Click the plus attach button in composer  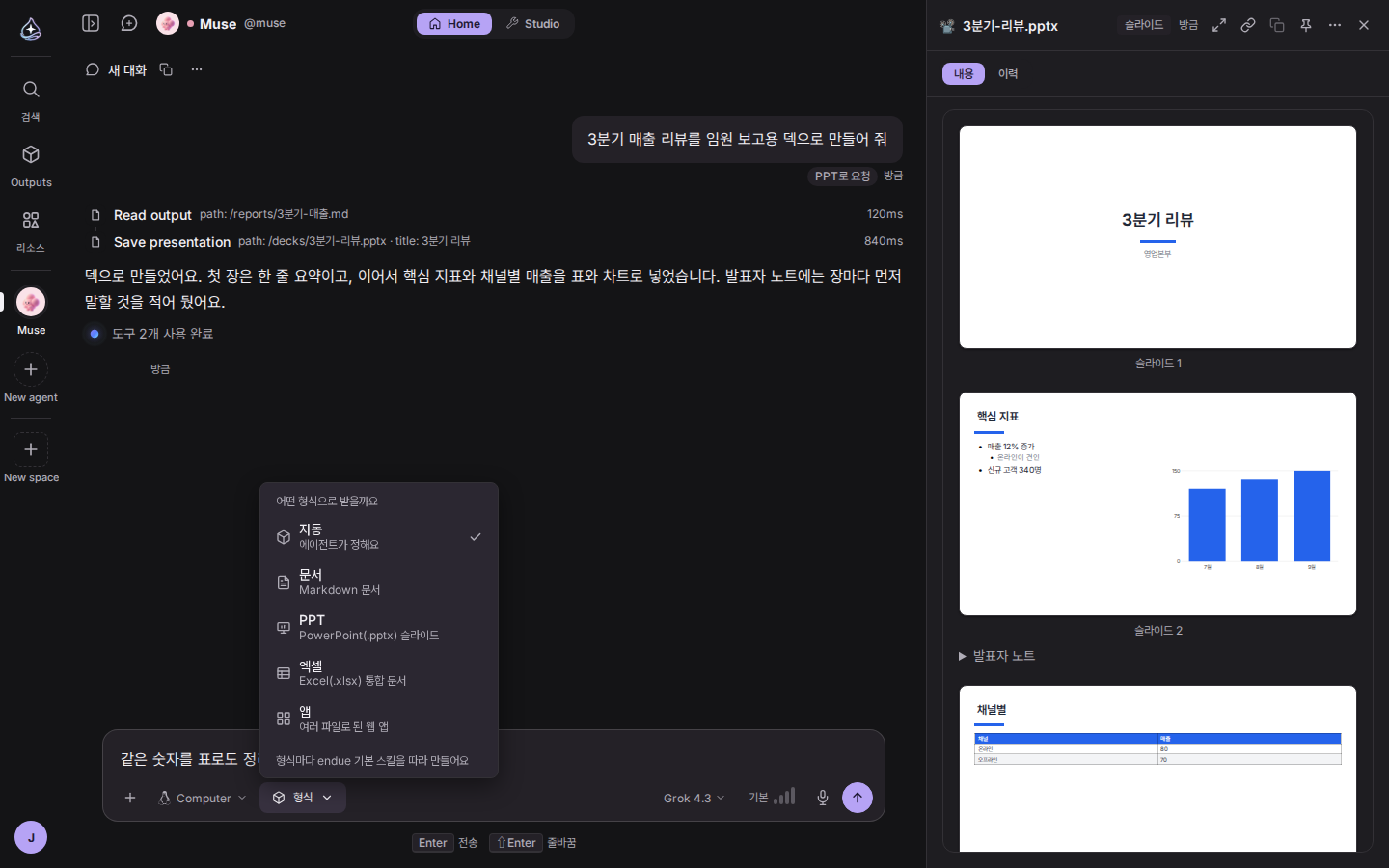click(130, 798)
